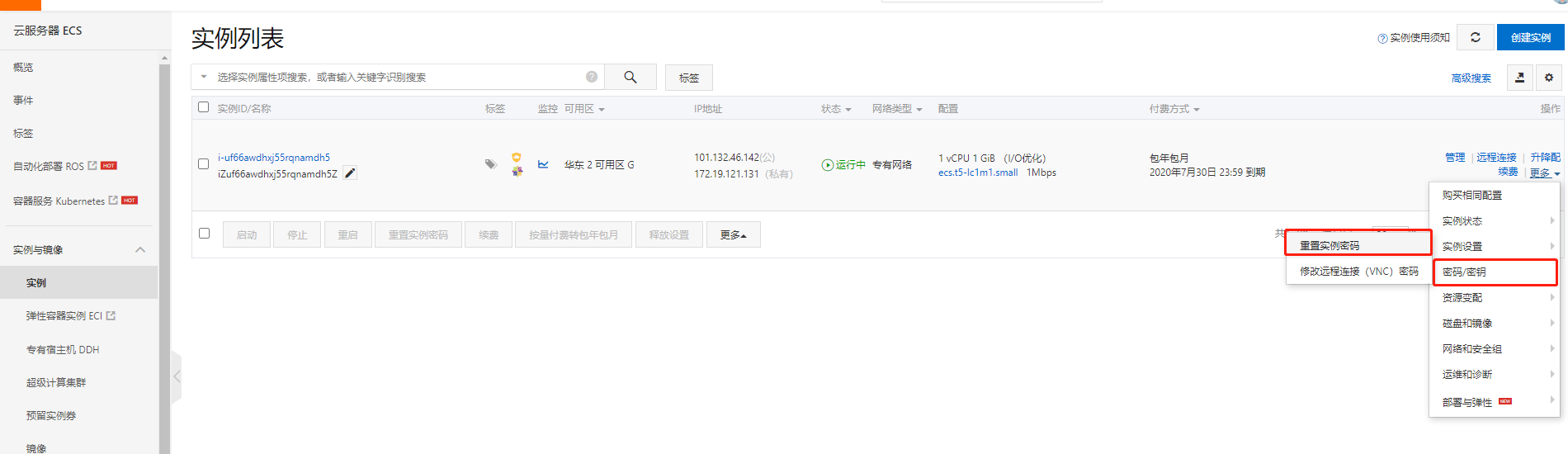This screenshot has height=454, width=1568.
Task: Open 概览 in the sidebar
Action: (23, 68)
